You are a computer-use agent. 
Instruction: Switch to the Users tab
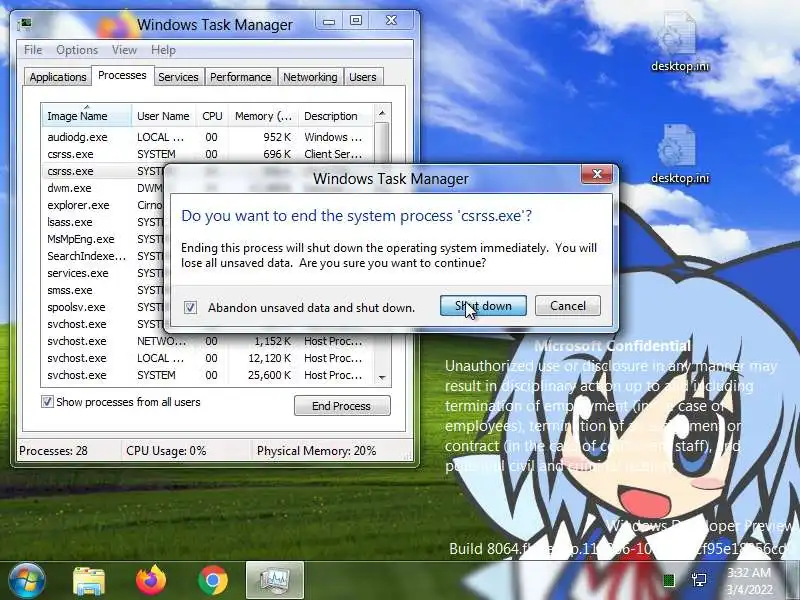click(x=363, y=77)
